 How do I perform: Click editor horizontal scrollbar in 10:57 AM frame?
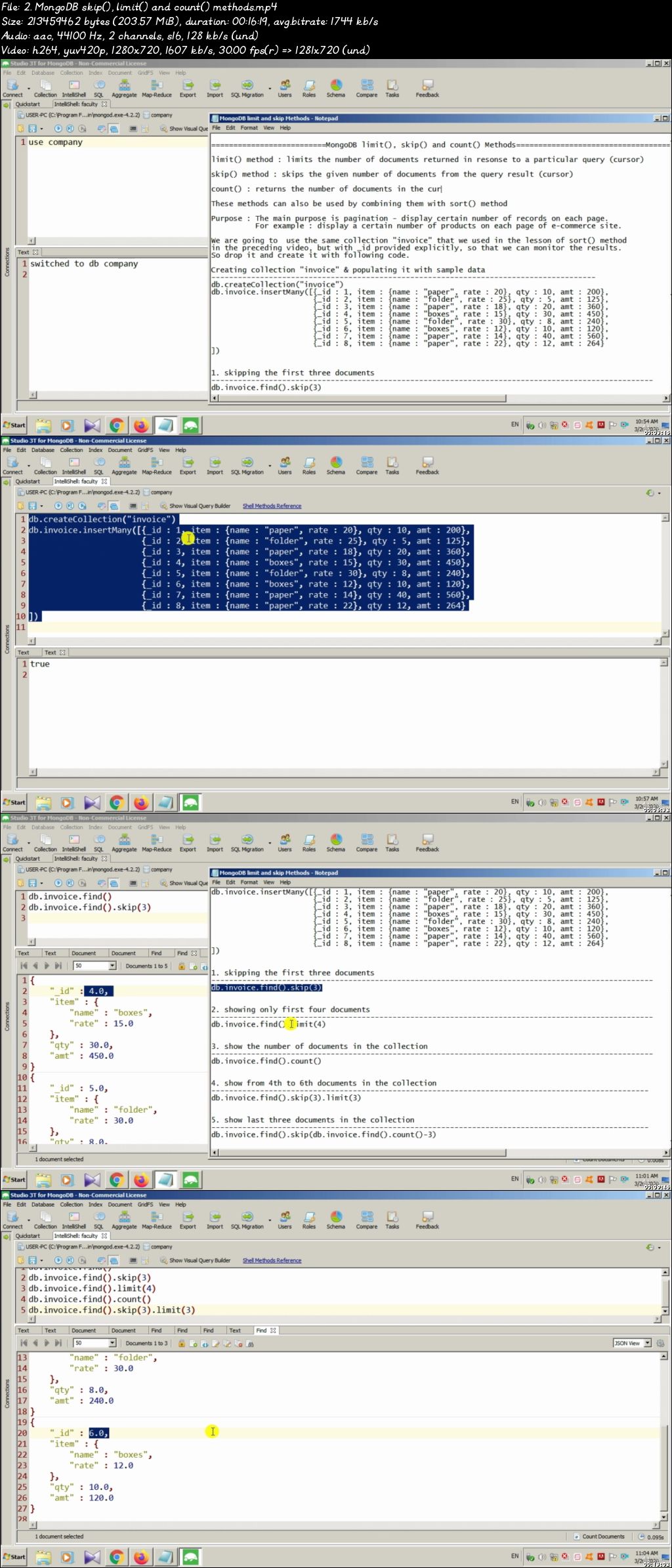[x=345, y=640]
